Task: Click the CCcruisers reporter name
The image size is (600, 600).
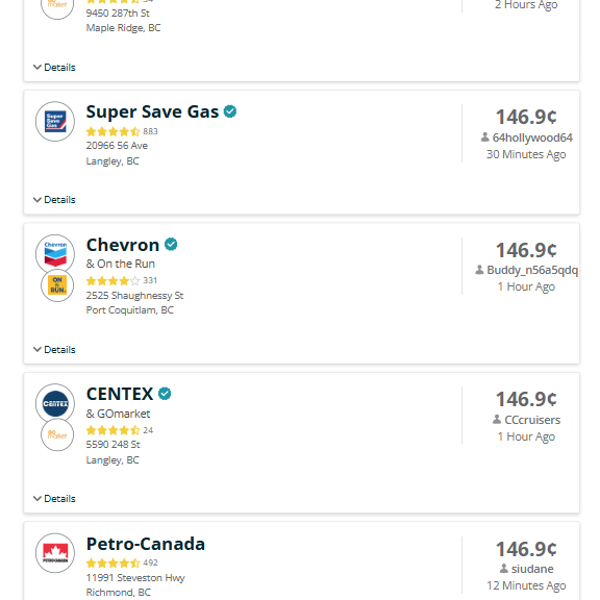Action: (531, 420)
